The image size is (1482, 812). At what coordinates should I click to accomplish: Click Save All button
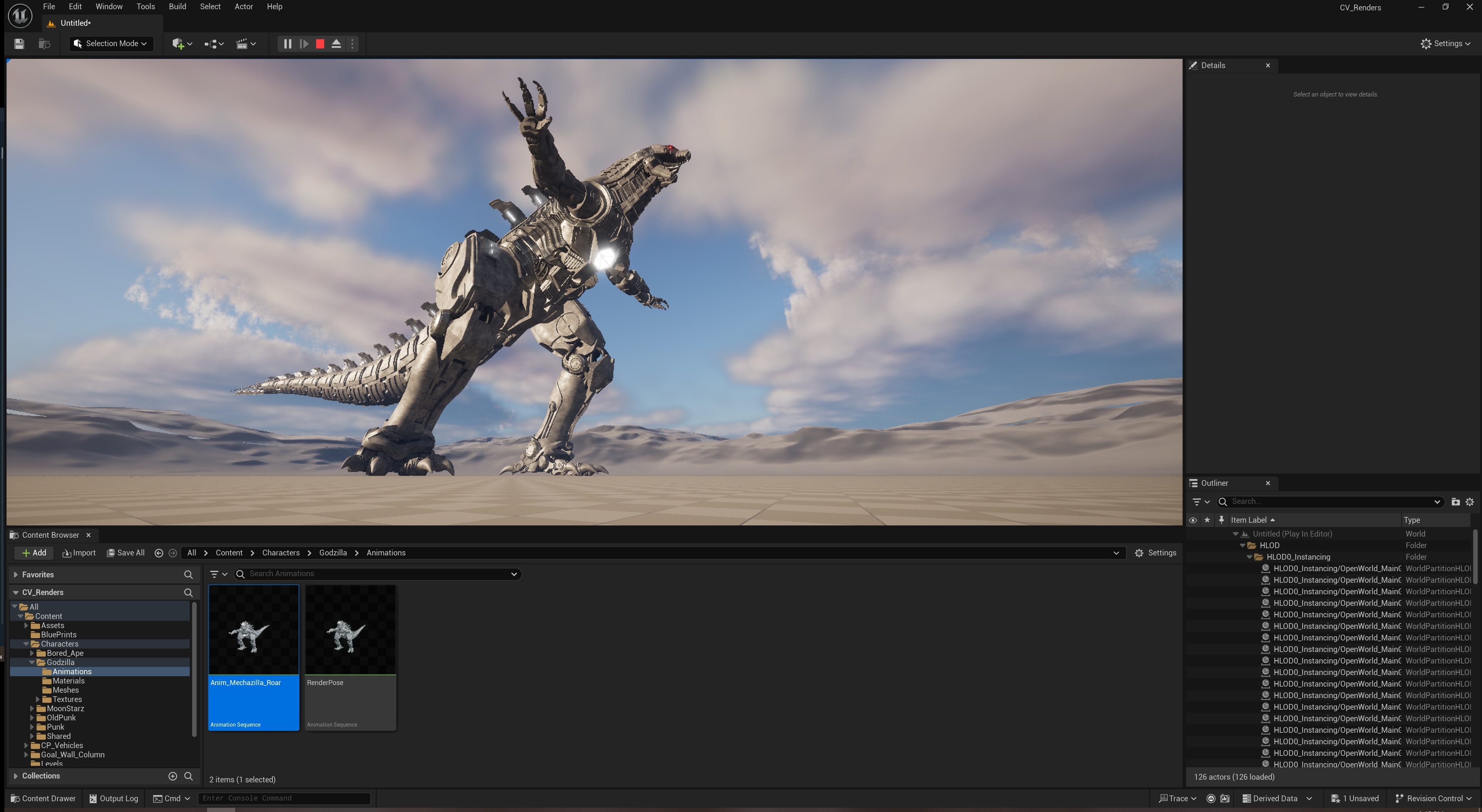(125, 553)
